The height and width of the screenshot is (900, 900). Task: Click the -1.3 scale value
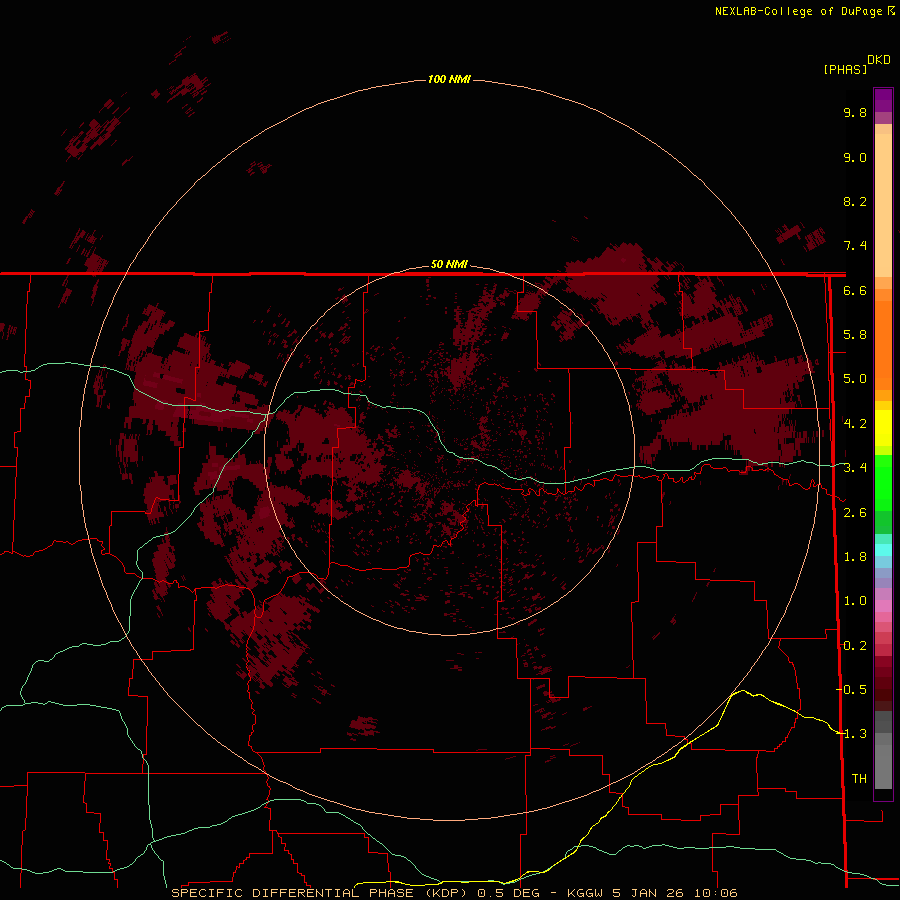coord(852,734)
